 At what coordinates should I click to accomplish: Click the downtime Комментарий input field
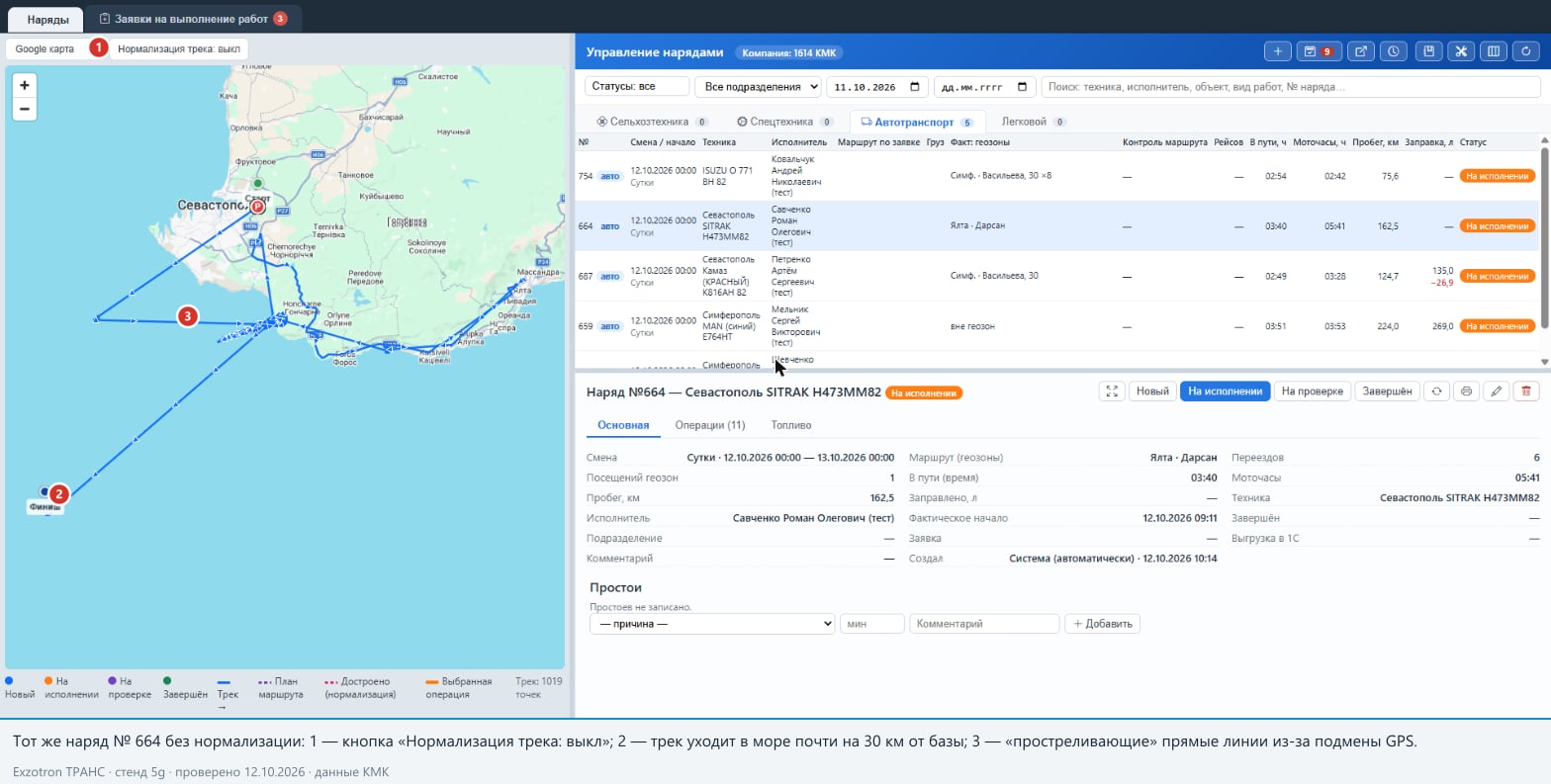984,624
